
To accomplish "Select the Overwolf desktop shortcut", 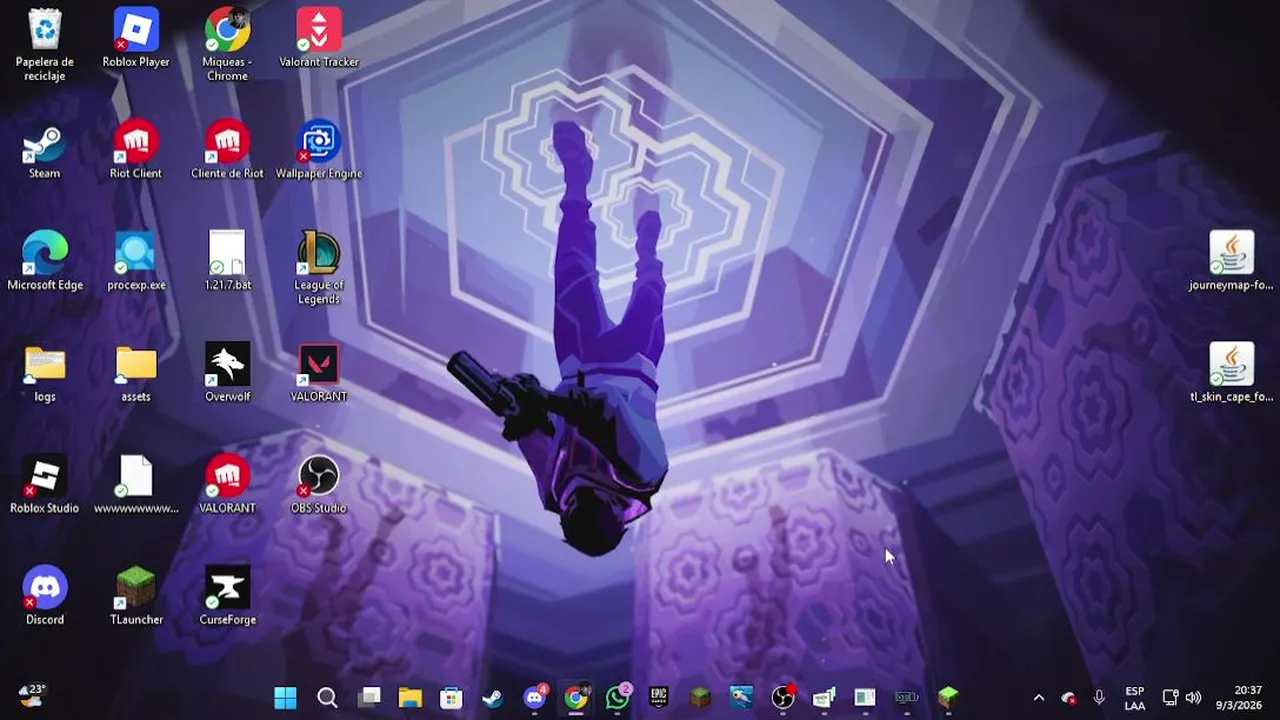I will point(227,373).
